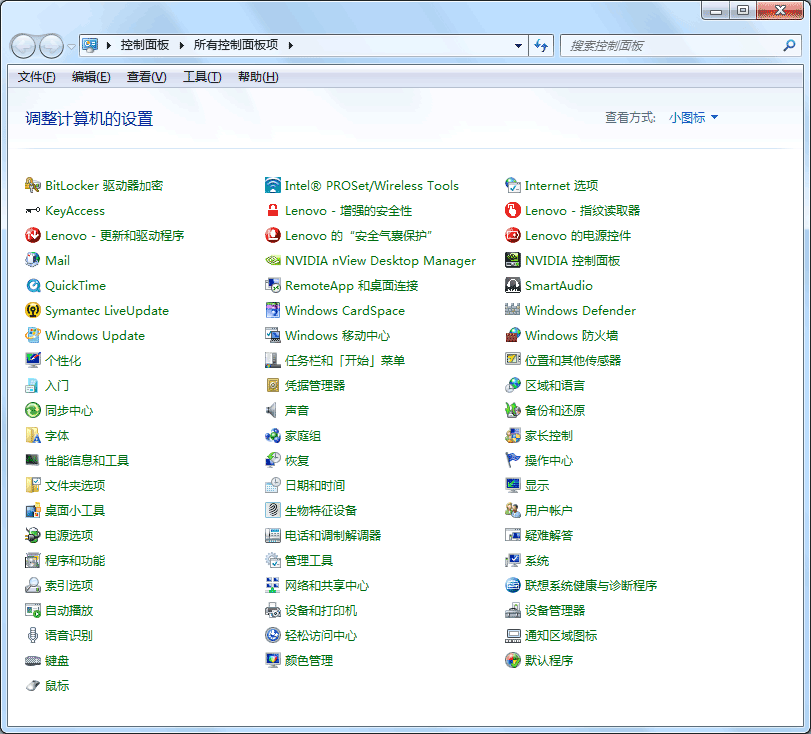Image resolution: width=811 pixels, height=734 pixels.
Task: Click in the 搜索控制面板 search field
Action: tap(672, 46)
